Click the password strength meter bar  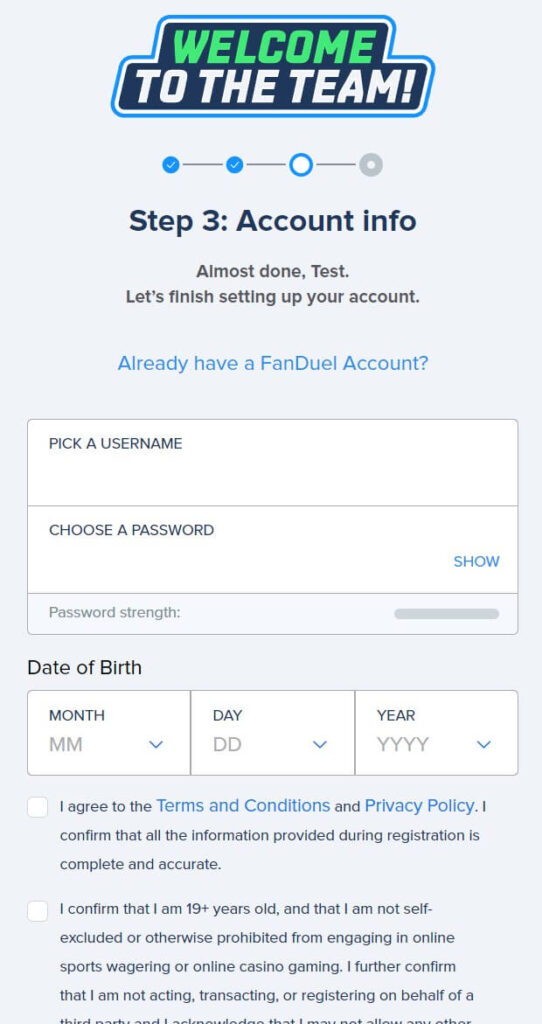point(447,614)
